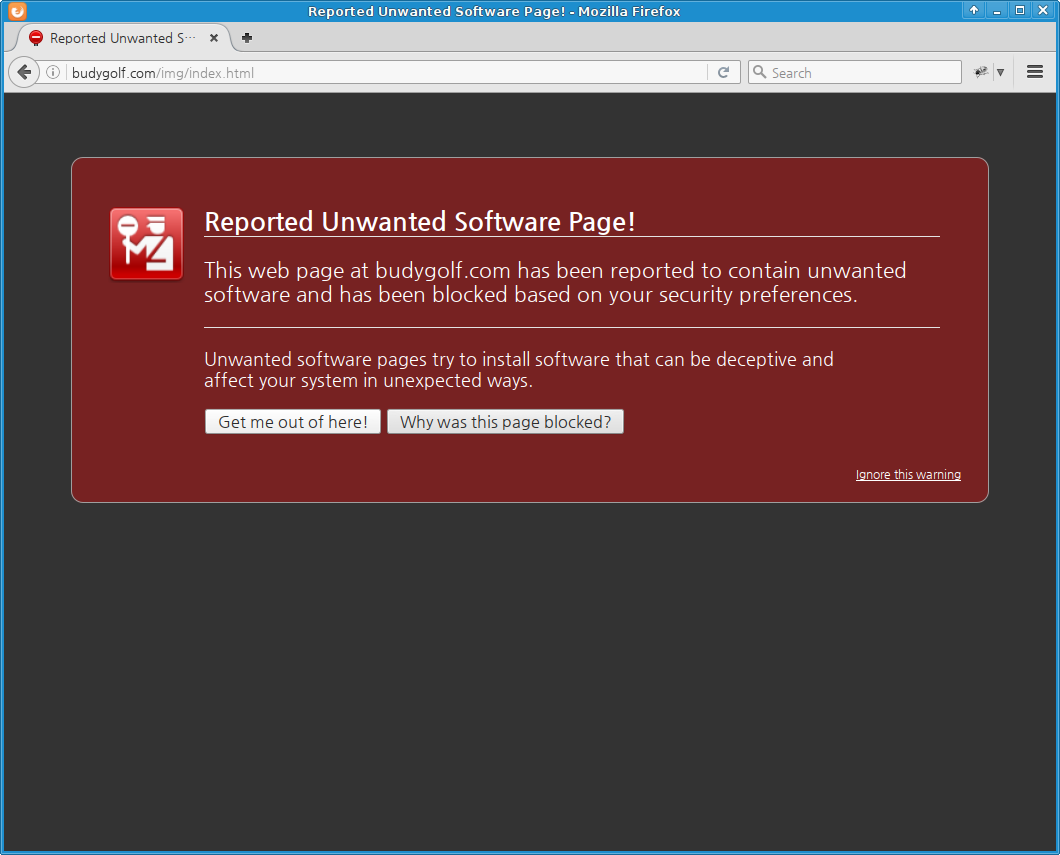
Task: Click the window roll-up arrow button
Action: pyautogui.click(x=973, y=10)
